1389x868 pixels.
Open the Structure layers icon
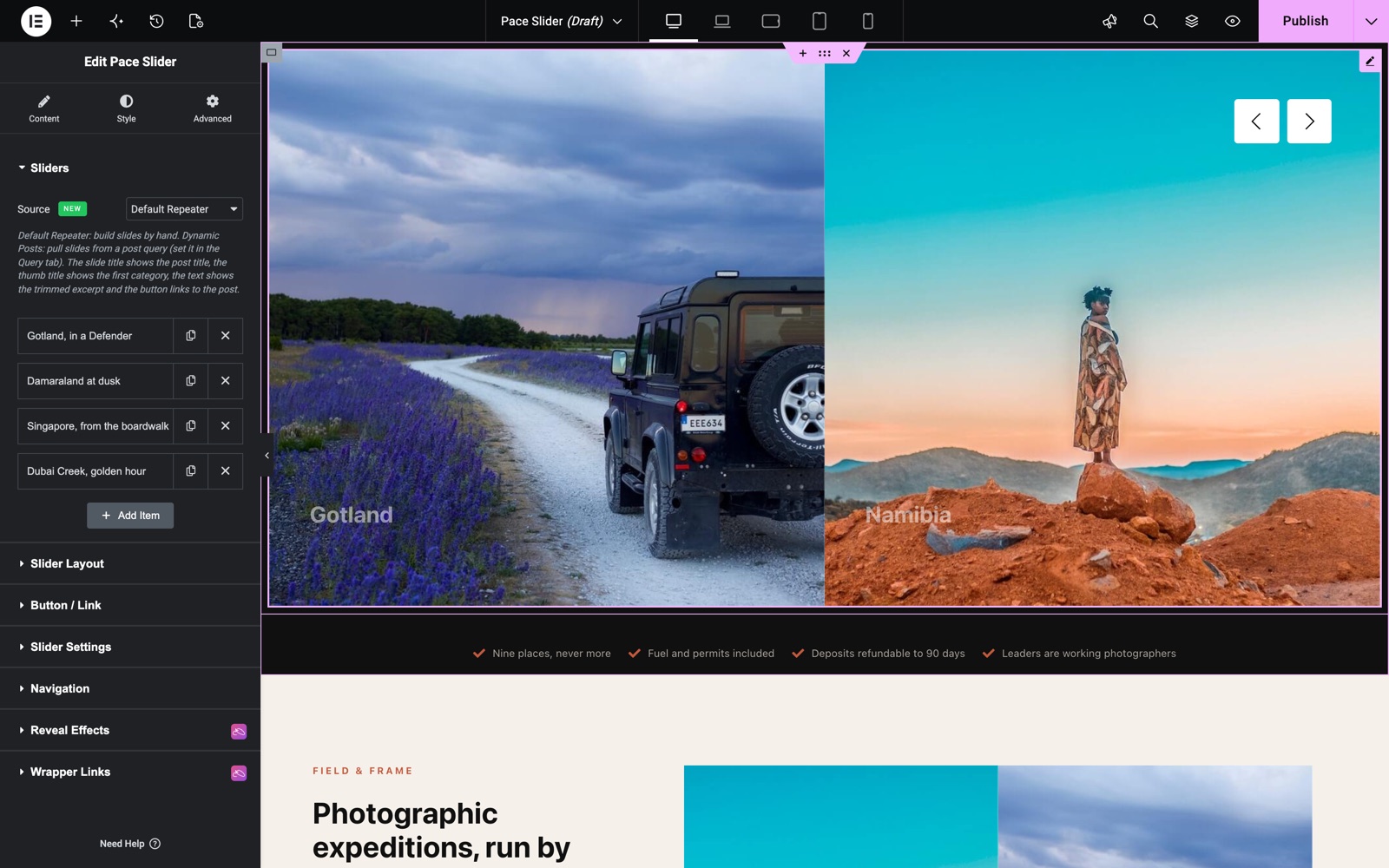coord(1191,21)
